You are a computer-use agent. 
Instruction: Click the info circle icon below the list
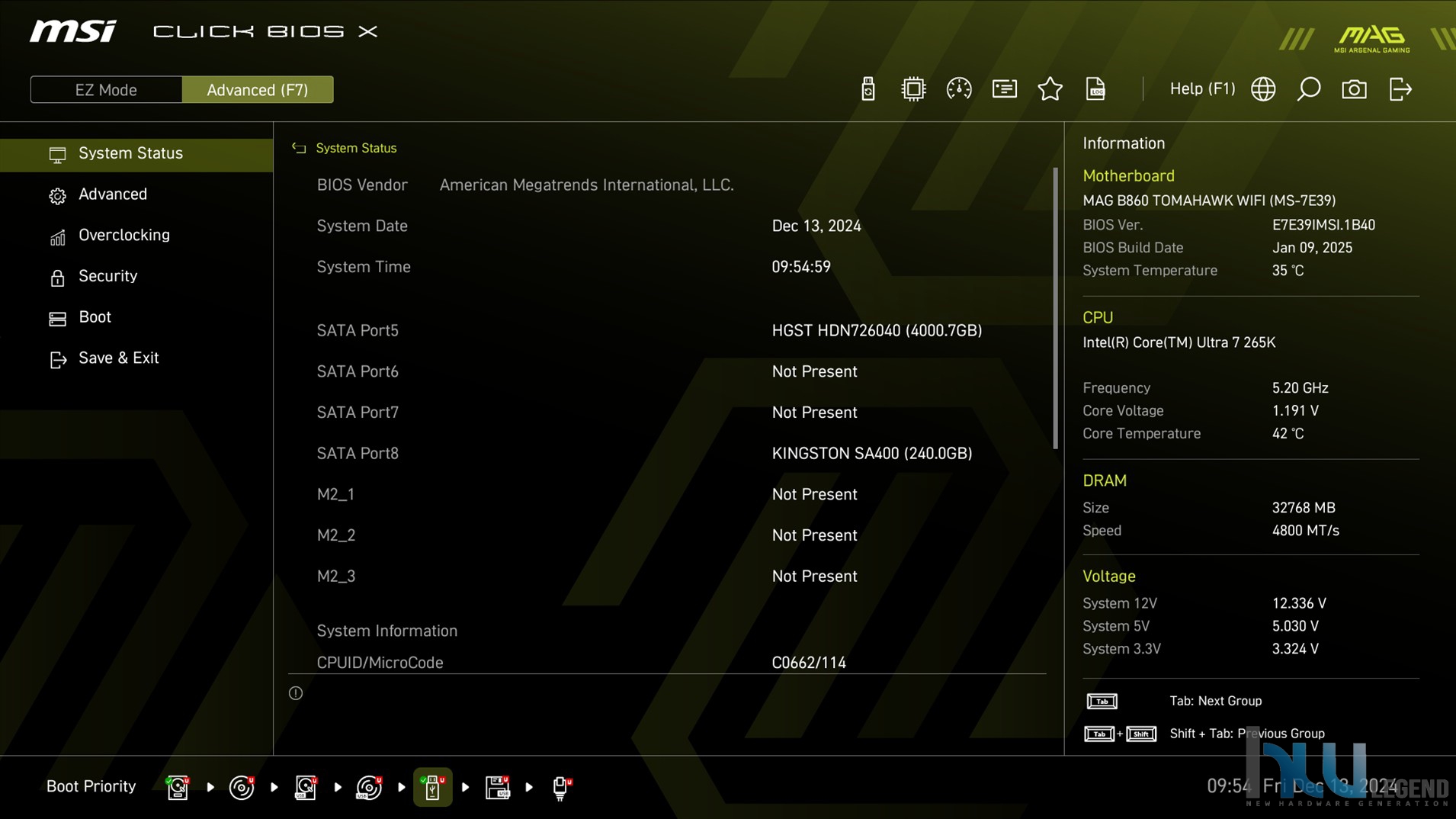tap(296, 693)
